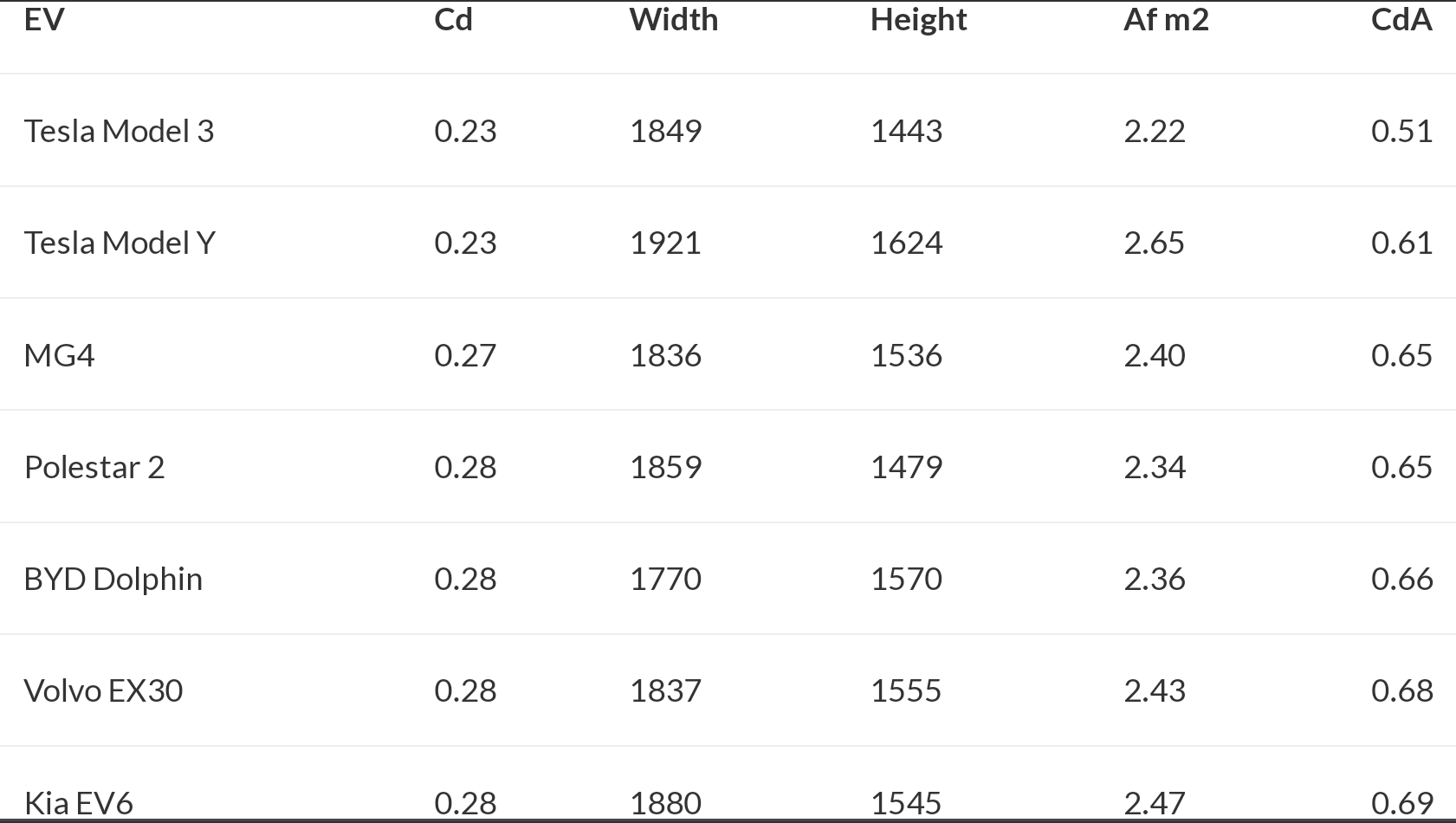Viewport: 1456px width, 823px height.
Task: Select the Tesla Model Y row name
Action: (120, 243)
